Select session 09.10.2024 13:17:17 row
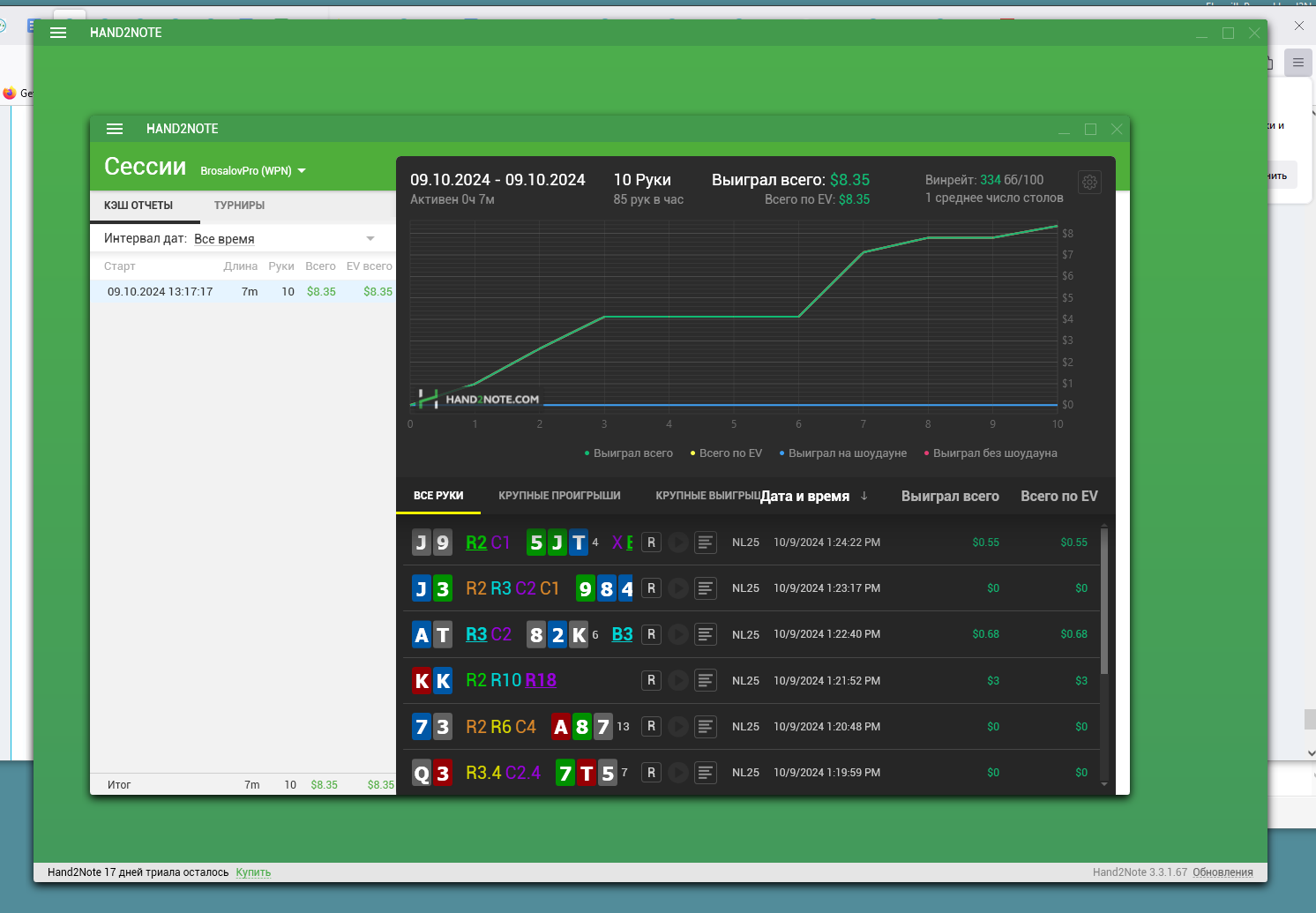The image size is (1316, 913). click(243, 292)
